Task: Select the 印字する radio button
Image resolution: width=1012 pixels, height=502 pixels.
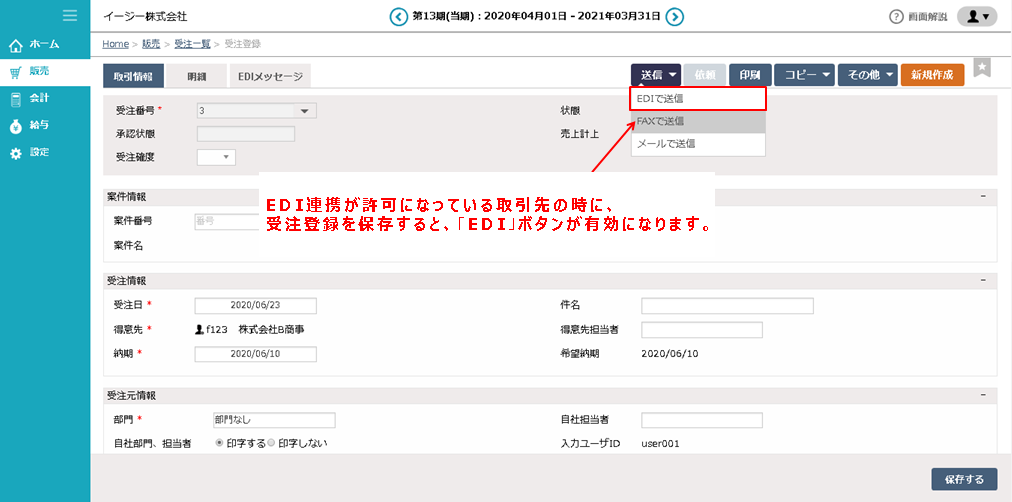Action: tap(219, 442)
